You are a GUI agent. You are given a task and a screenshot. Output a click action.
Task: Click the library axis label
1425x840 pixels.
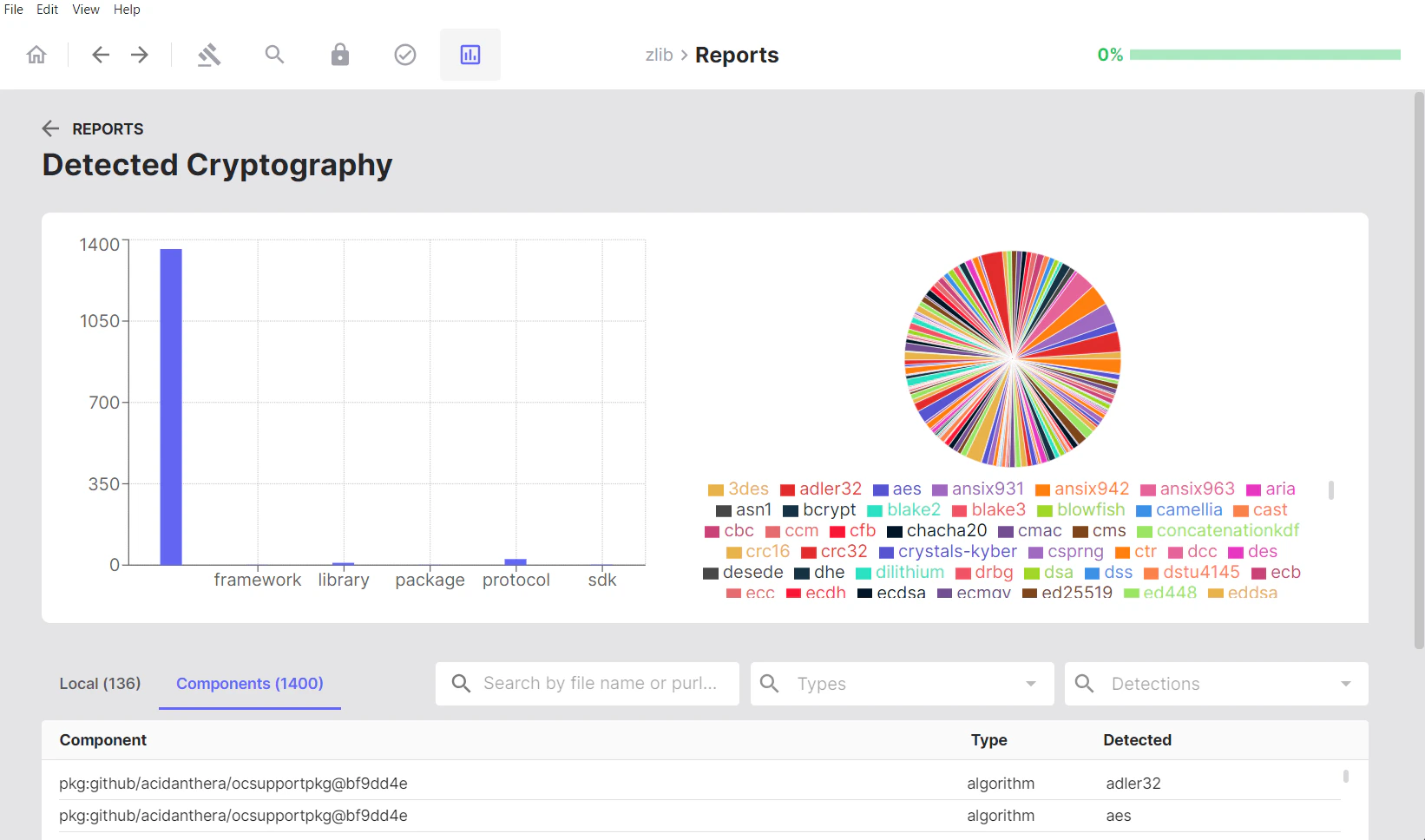(344, 580)
